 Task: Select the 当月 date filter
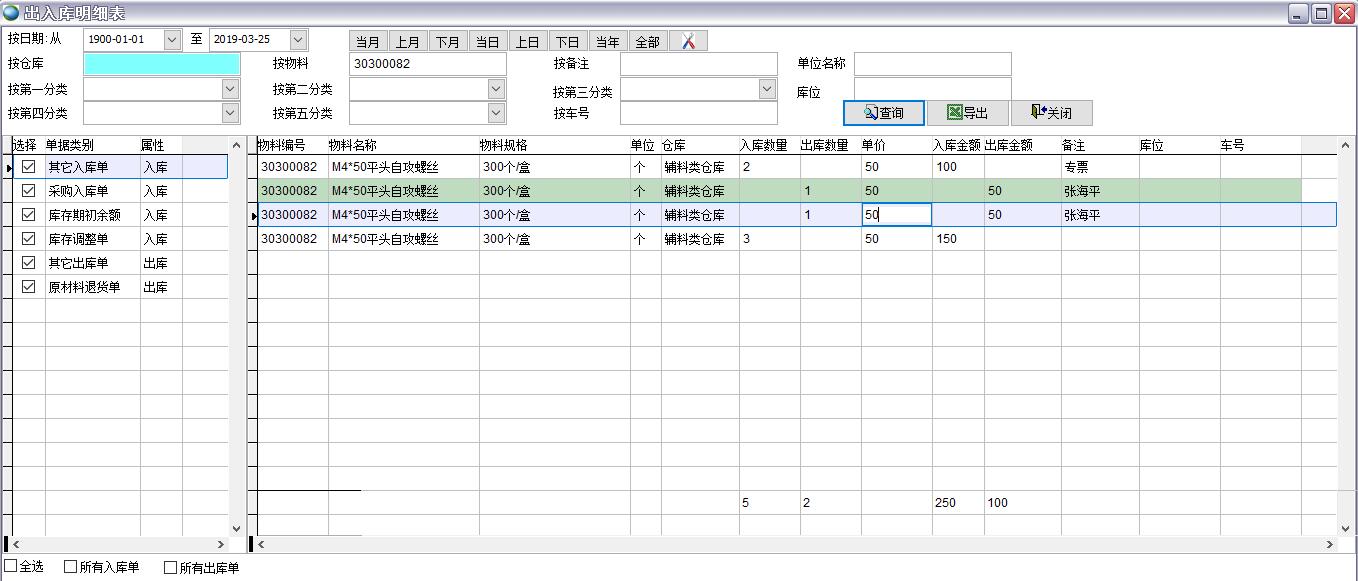pyautogui.click(x=368, y=42)
